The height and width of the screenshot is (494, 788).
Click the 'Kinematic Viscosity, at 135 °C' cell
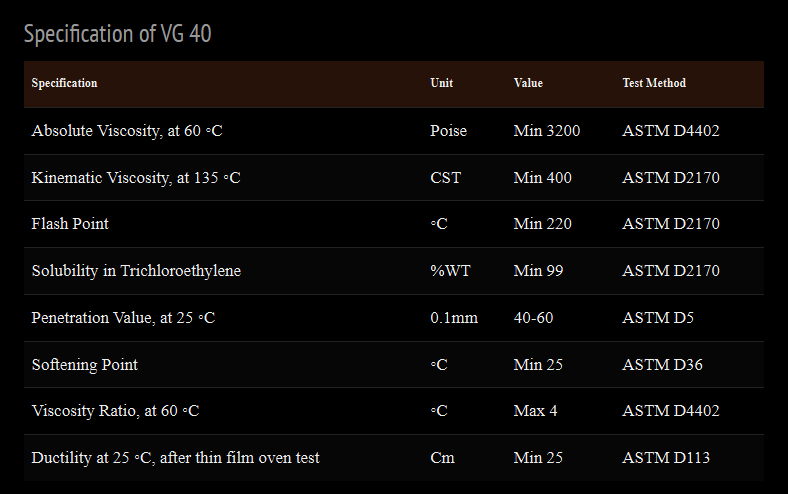(136, 178)
